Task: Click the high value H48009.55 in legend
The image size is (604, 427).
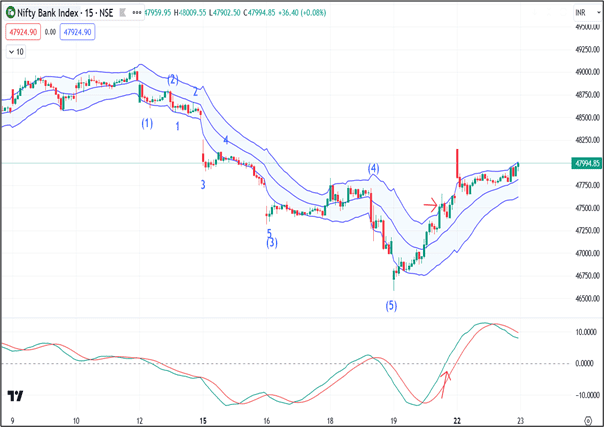Action: (x=190, y=13)
